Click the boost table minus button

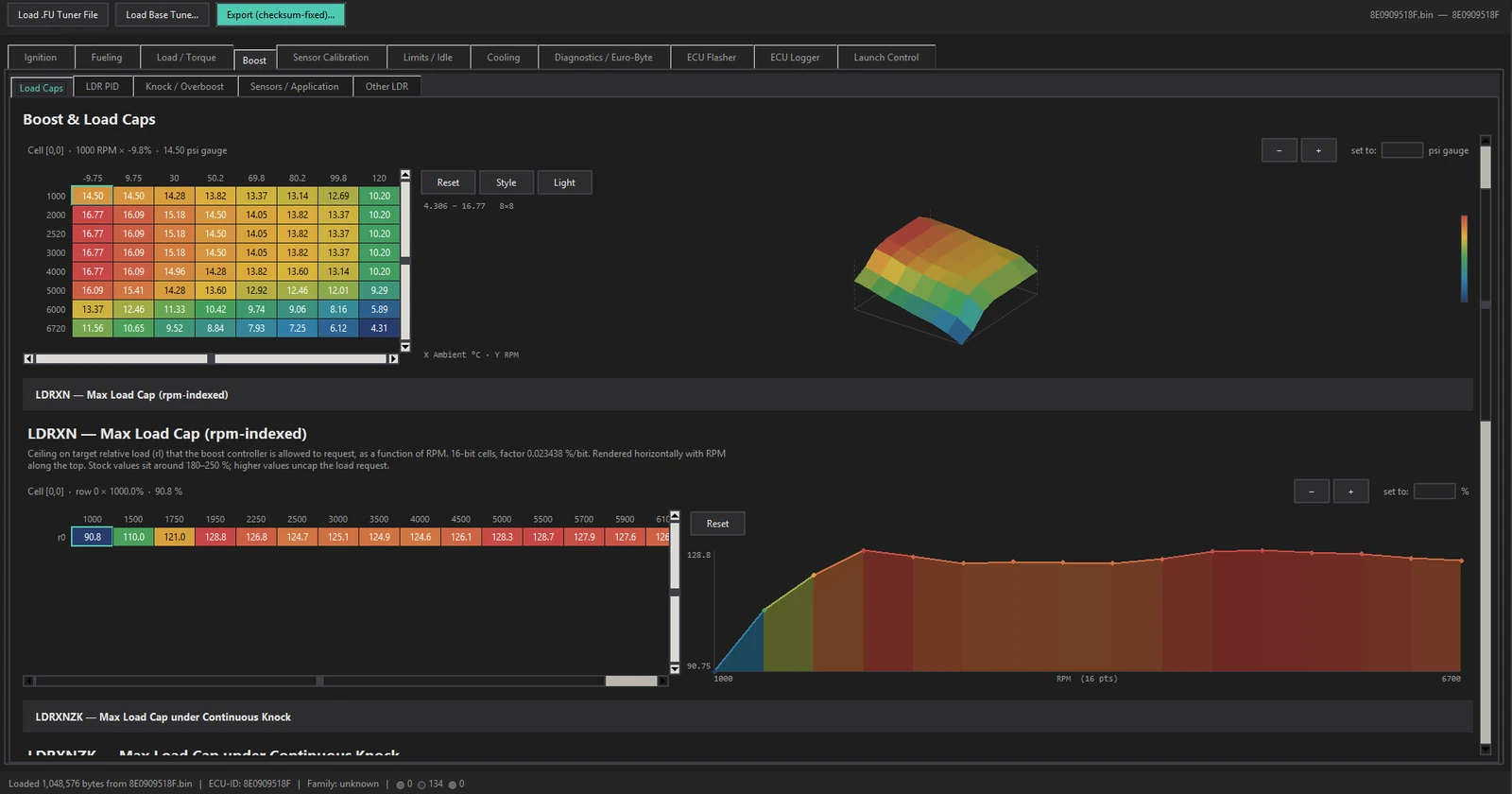(x=1280, y=150)
